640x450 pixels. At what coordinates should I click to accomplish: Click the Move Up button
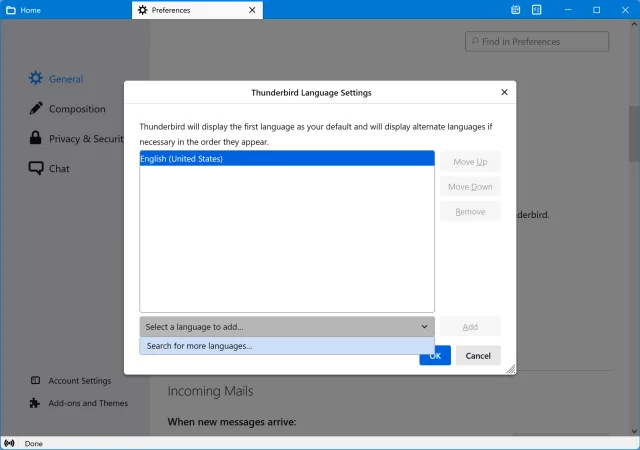(x=470, y=162)
